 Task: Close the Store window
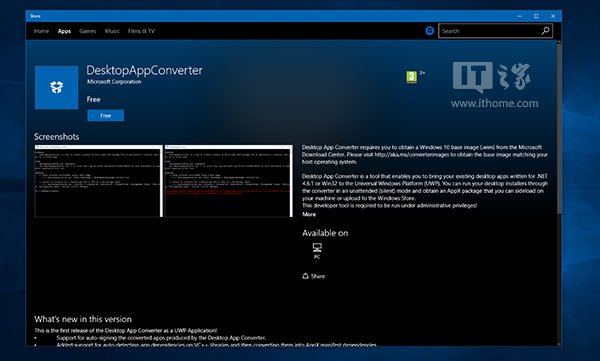tap(553, 16)
